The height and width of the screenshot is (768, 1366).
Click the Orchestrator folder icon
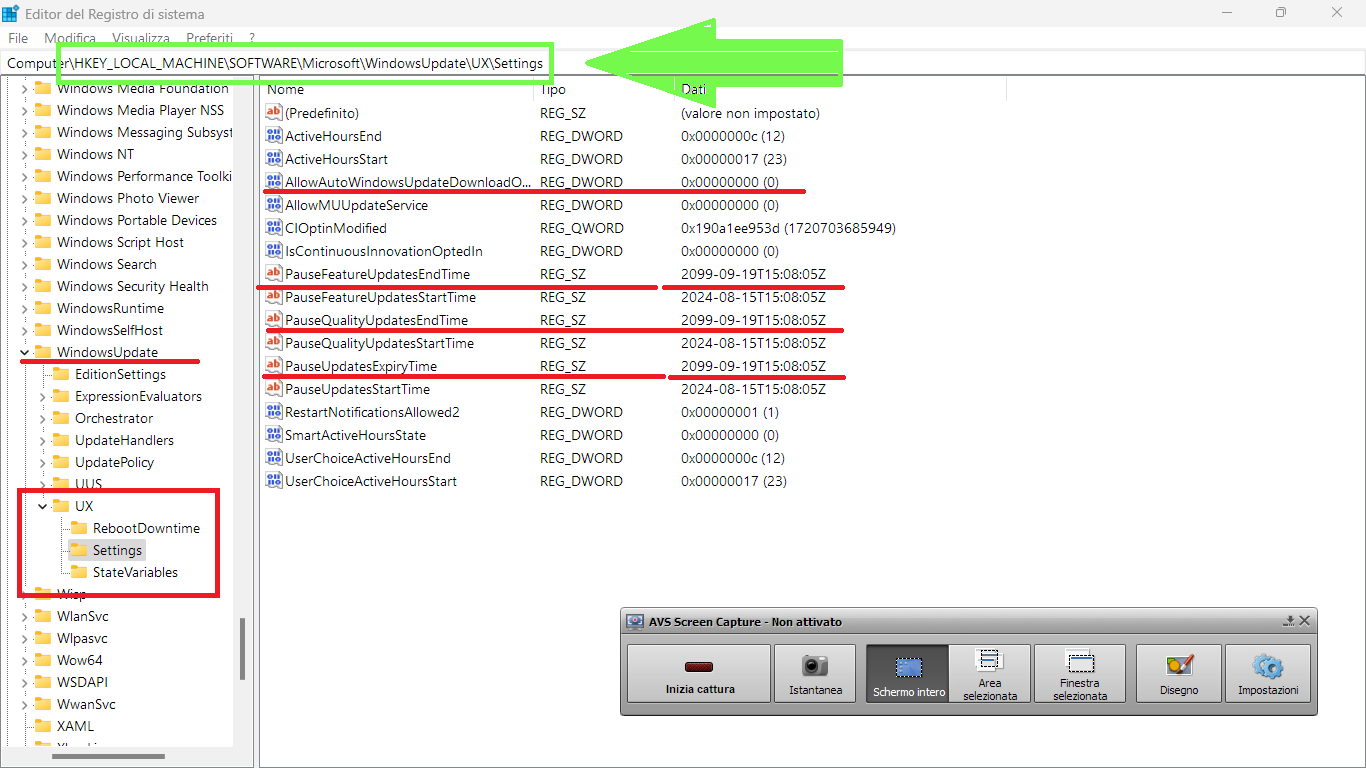point(60,418)
